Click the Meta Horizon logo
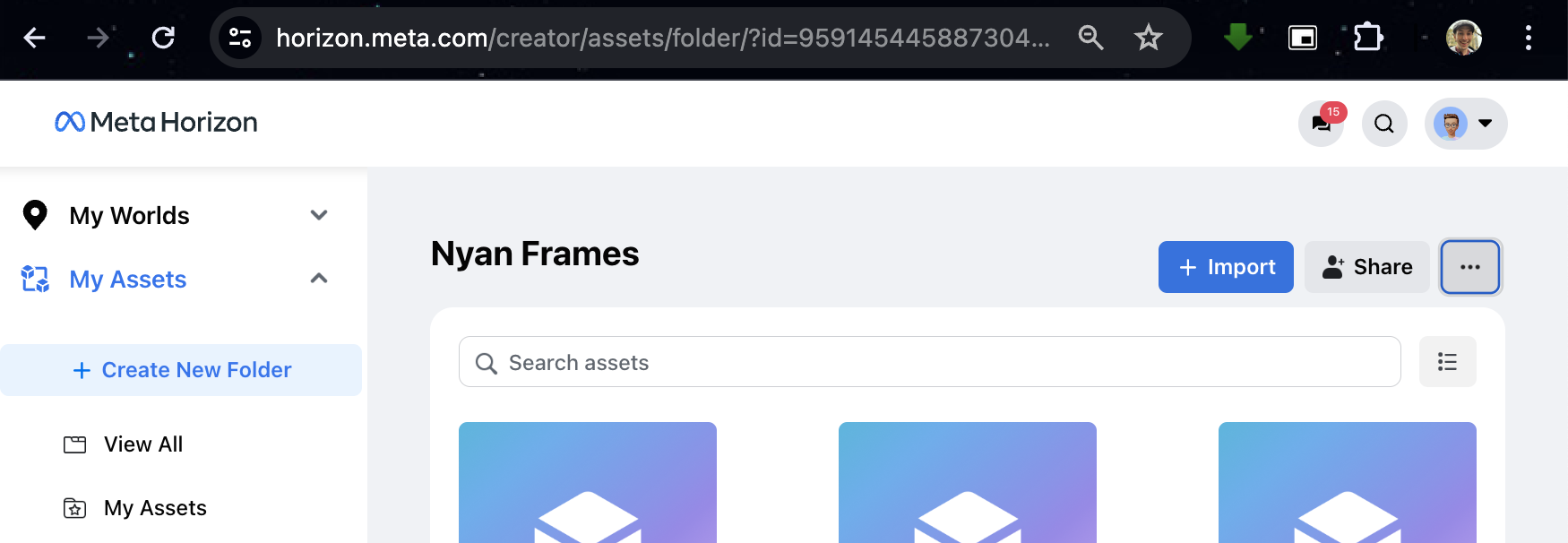Viewport: 1568px width, 543px height. [156, 122]
